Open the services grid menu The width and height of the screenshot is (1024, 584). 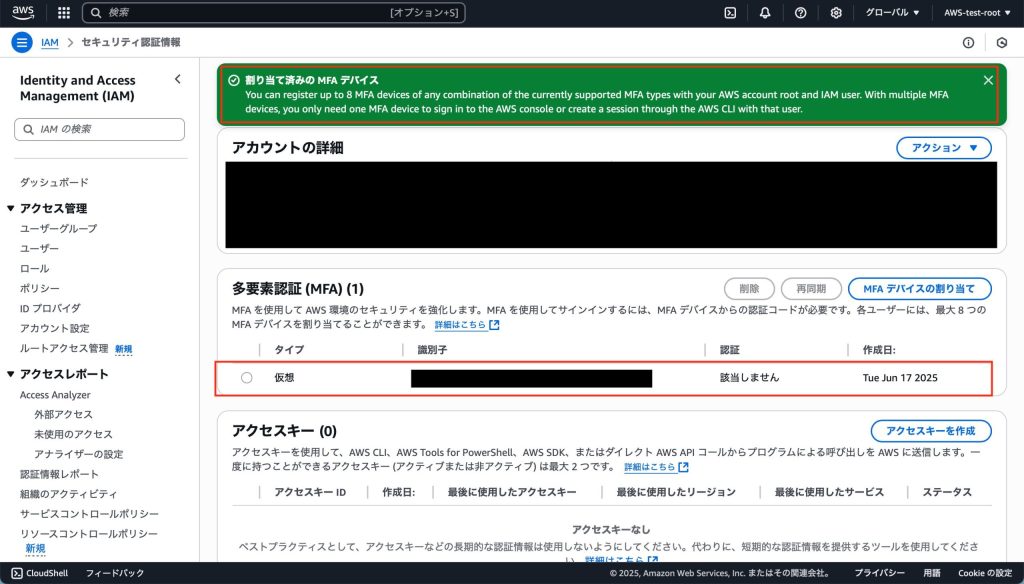(x=63, y=12)
